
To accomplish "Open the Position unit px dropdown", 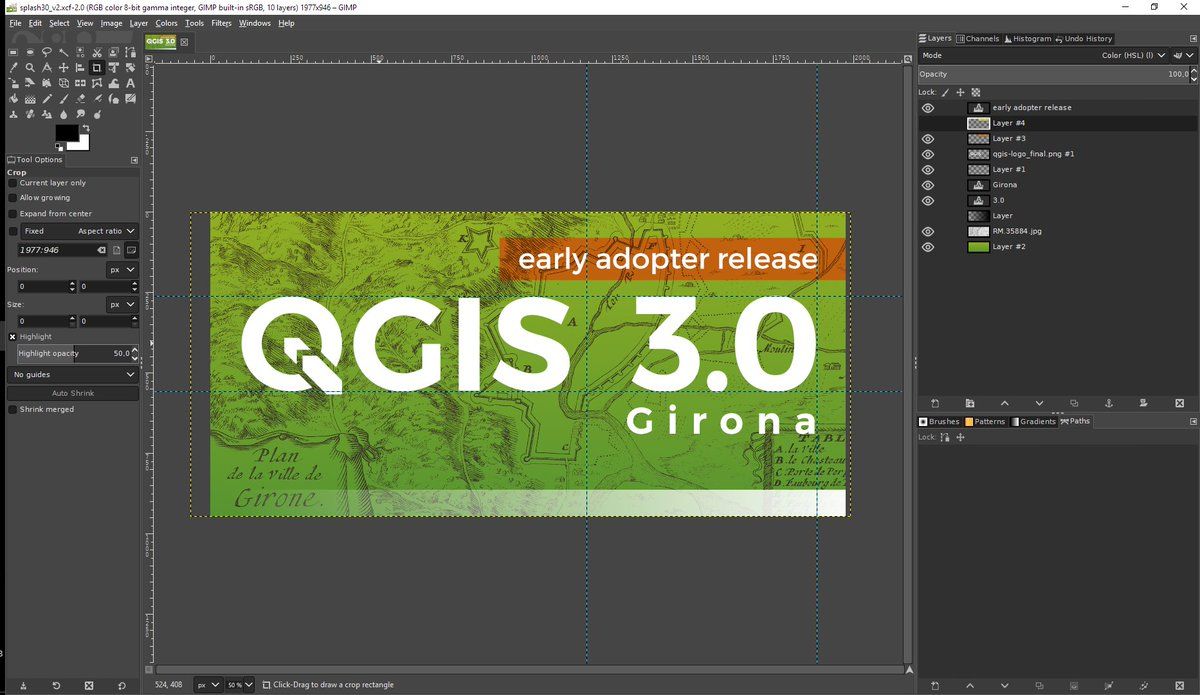I will [x=122, y=270].
